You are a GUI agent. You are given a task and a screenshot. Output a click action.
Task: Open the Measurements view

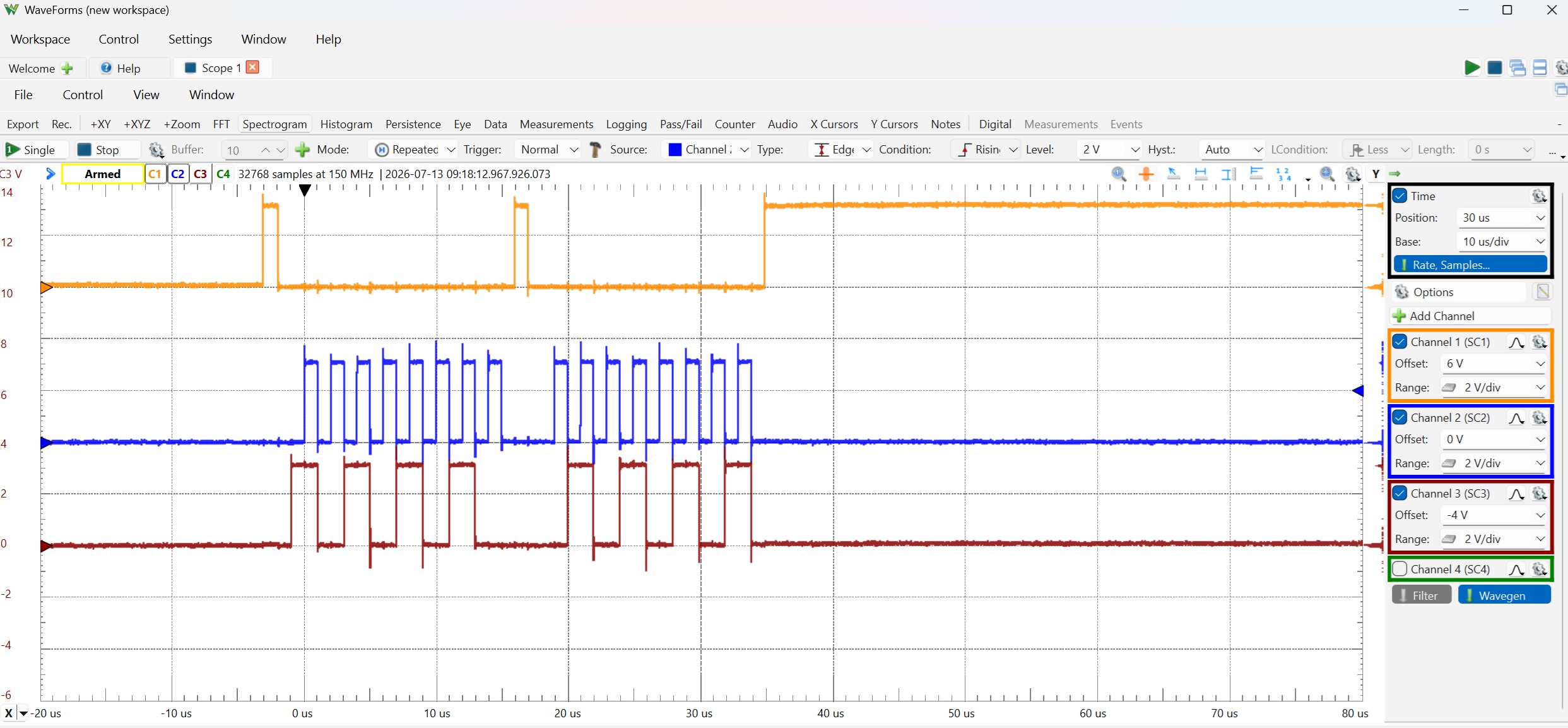click(x=556, y=124)
